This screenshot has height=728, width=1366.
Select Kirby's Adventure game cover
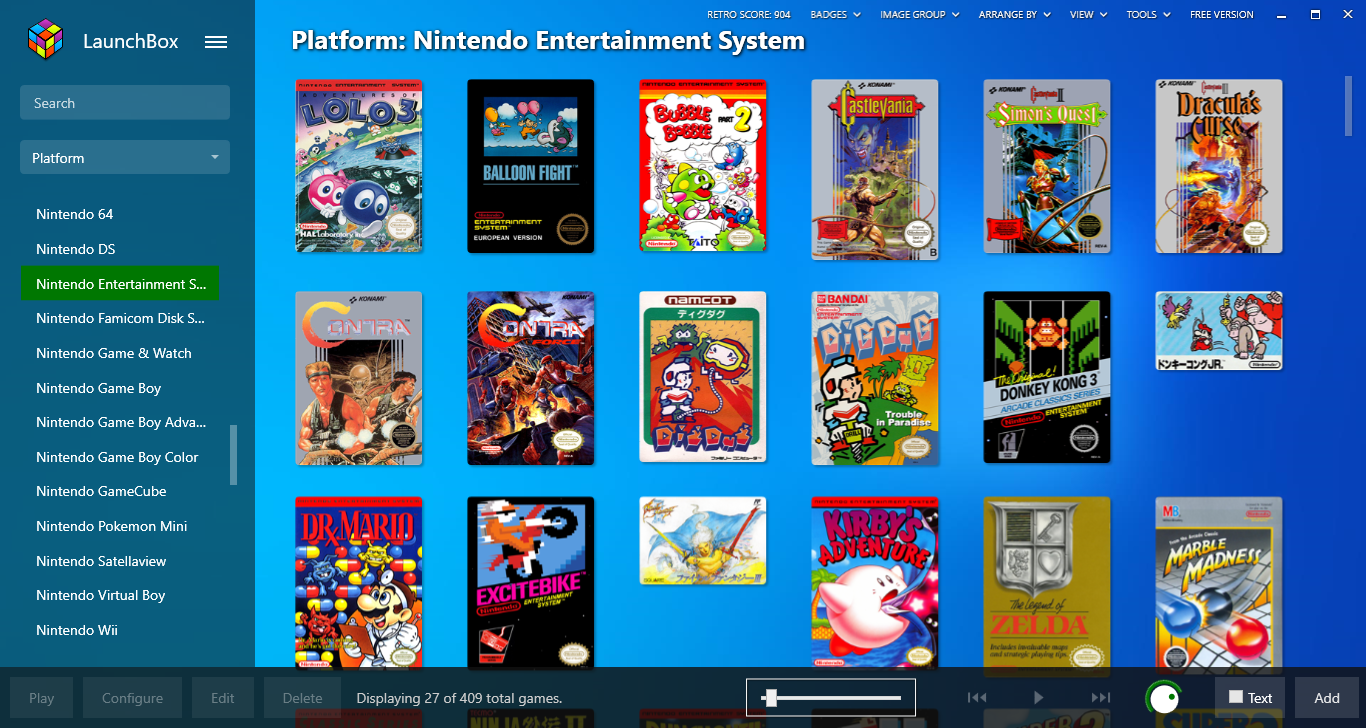pos(875,583)
